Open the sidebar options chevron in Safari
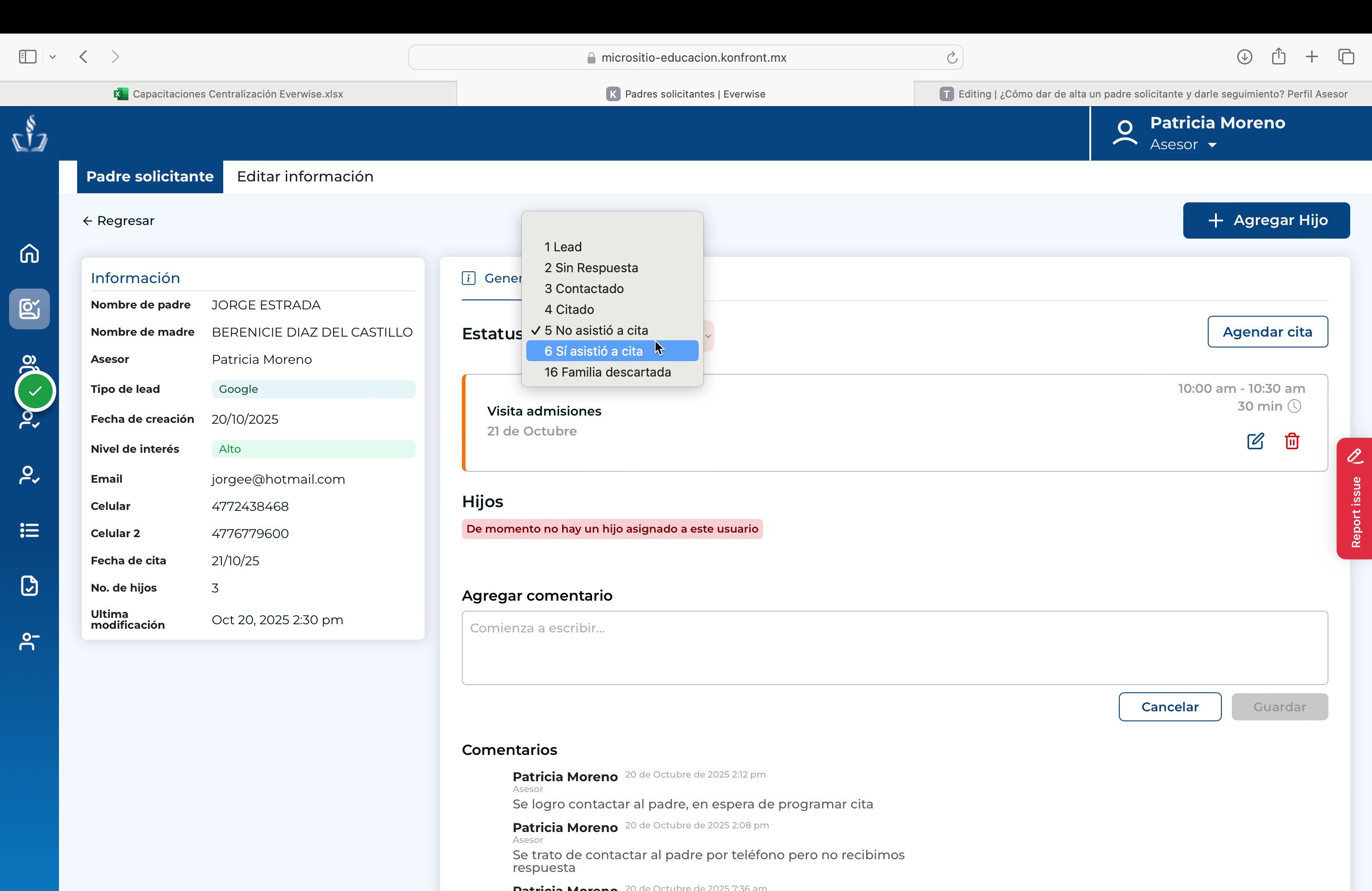This screenshot has height=891, width=1372. 53,56
